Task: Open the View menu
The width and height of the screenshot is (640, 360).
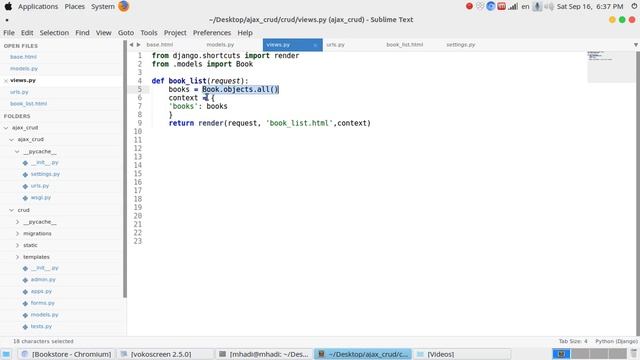Action: [104, 33]
